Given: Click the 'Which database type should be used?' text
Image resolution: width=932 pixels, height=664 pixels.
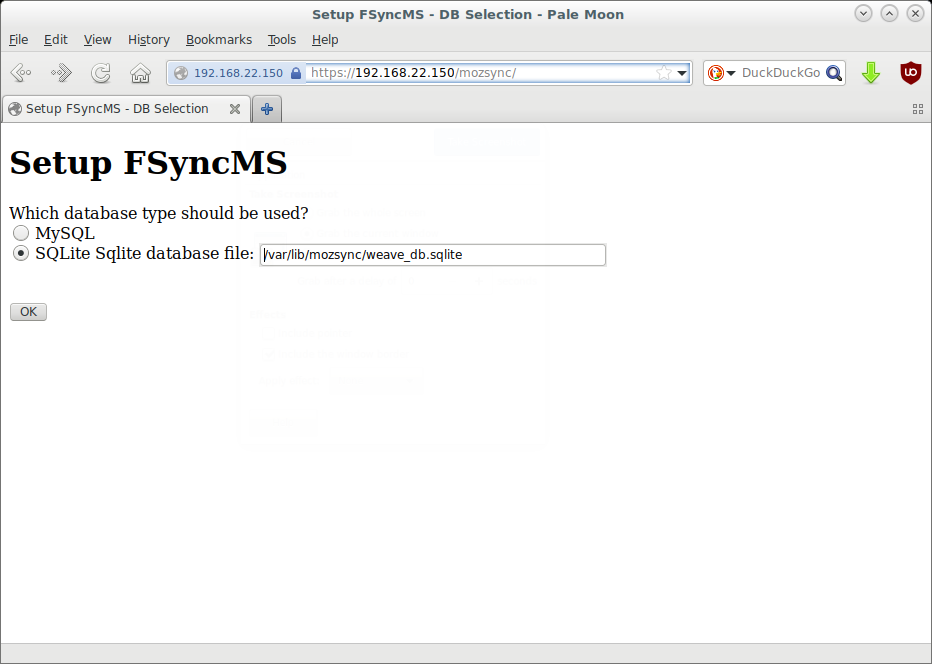Looking at the screenshot, I should tap(159, 213).
